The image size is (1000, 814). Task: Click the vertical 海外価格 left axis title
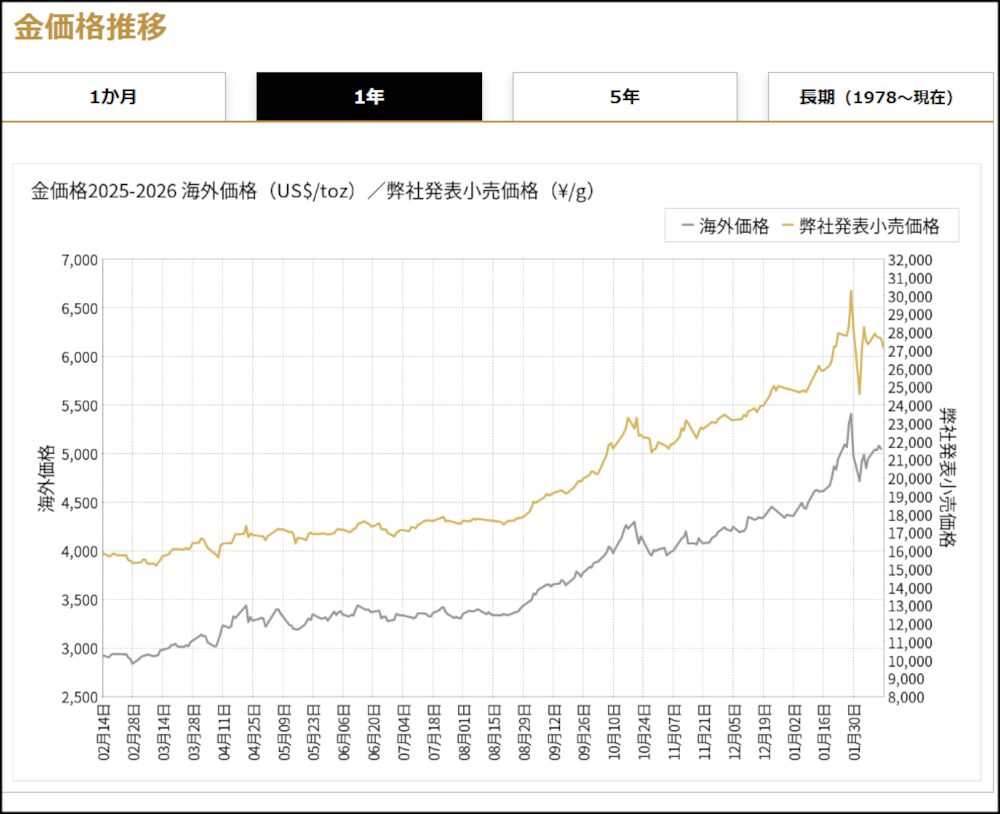pyautogui.click(x=46, y=478)
